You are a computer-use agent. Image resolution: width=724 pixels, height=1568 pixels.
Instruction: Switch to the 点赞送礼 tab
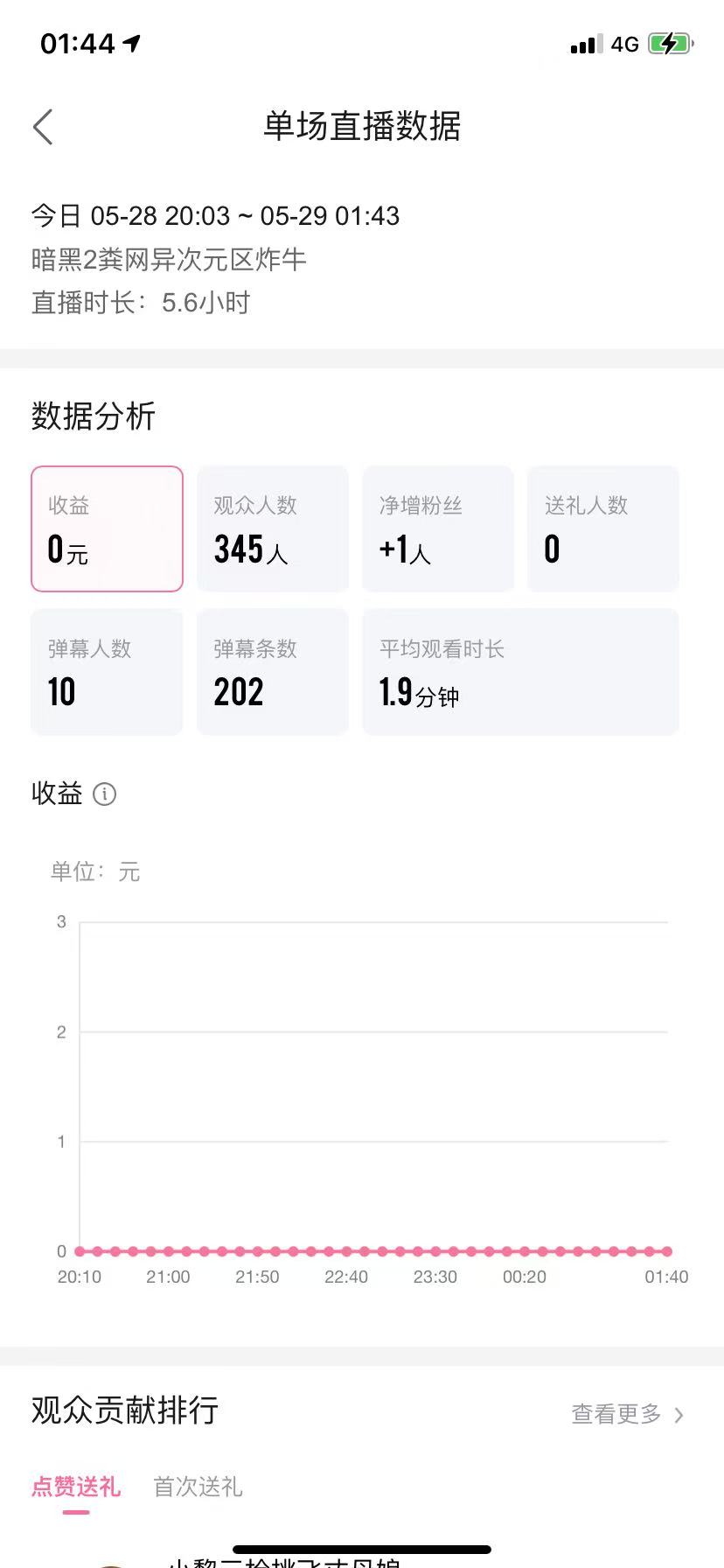pyautogui.click(x=76, y=1487)
